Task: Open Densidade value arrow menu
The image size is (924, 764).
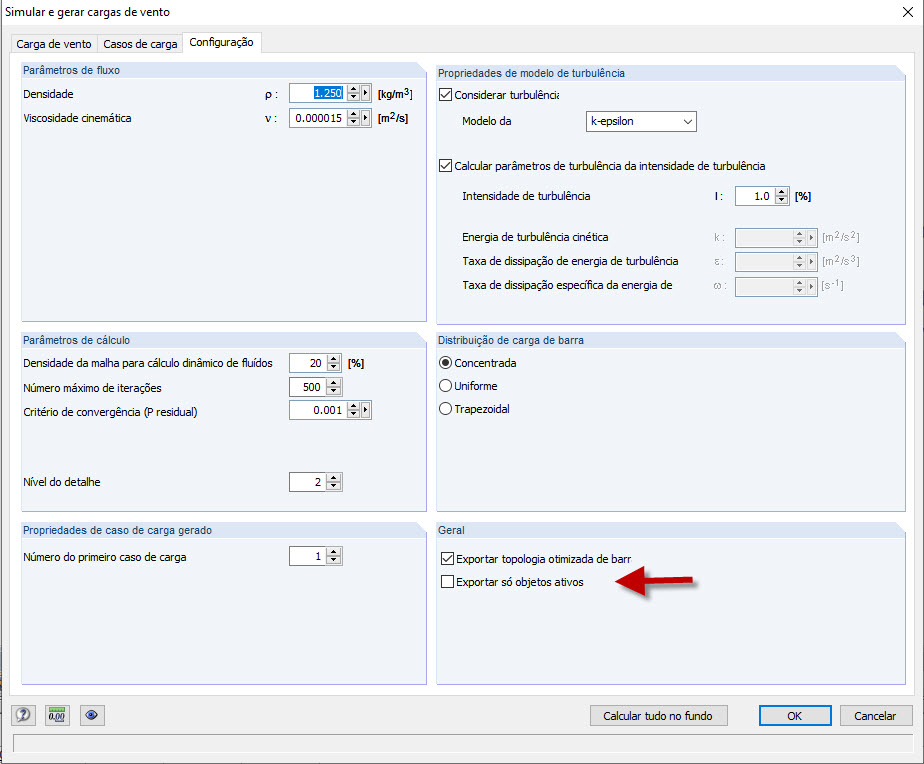Action: tap(366, 93)
